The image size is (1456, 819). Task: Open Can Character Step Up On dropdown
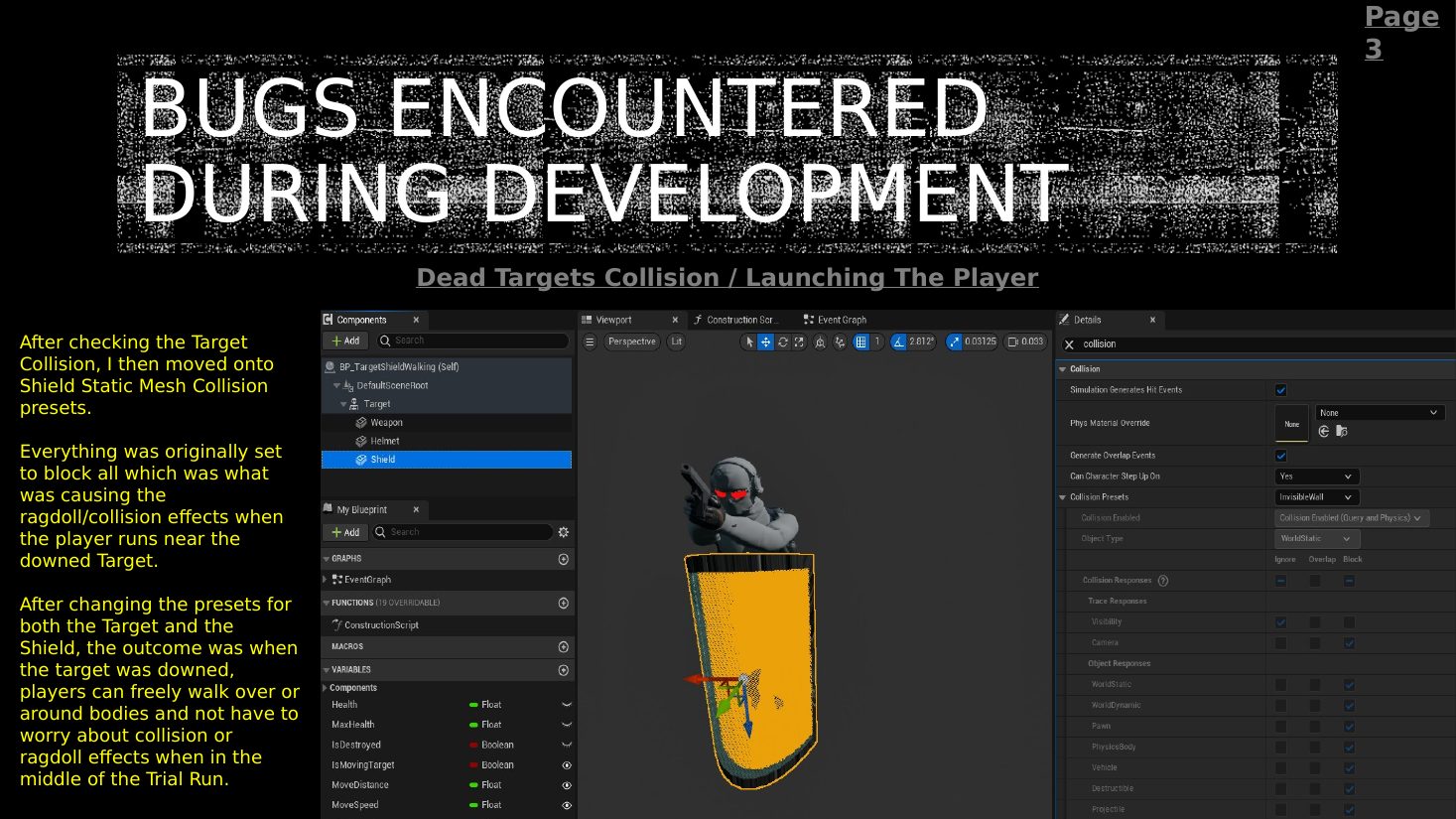point(1316,477)
